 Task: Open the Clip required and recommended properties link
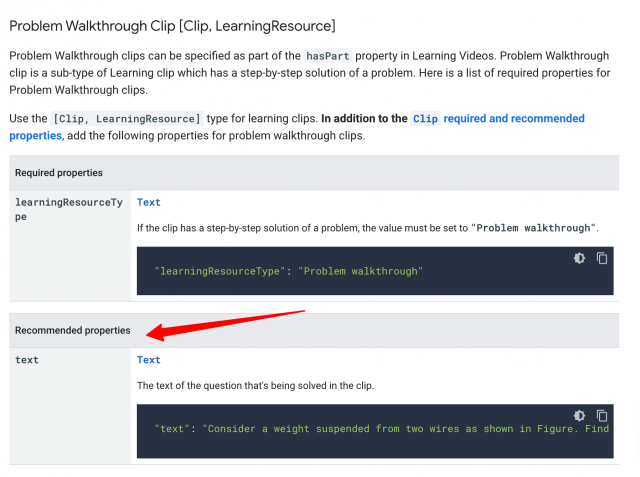coord(498,118)
